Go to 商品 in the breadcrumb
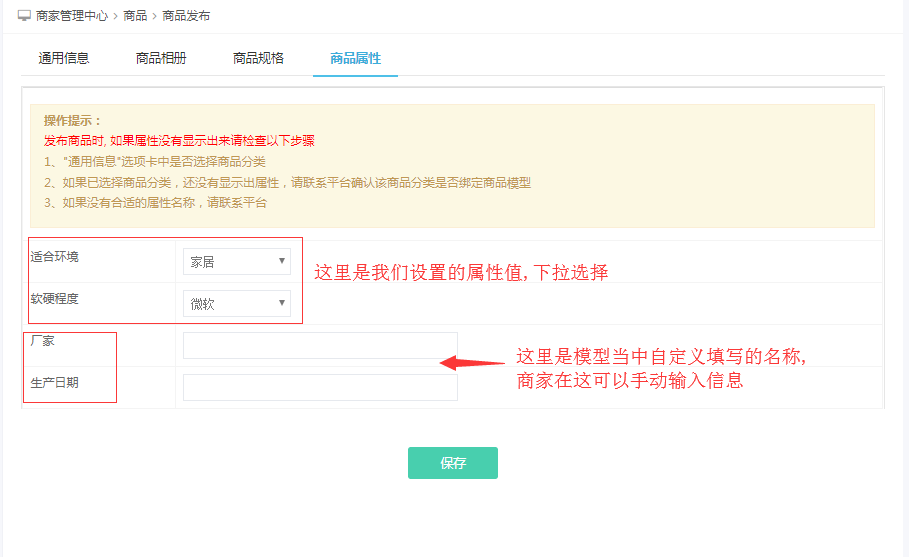This screenshot has height=557, width=909. (x=135, y=16)
